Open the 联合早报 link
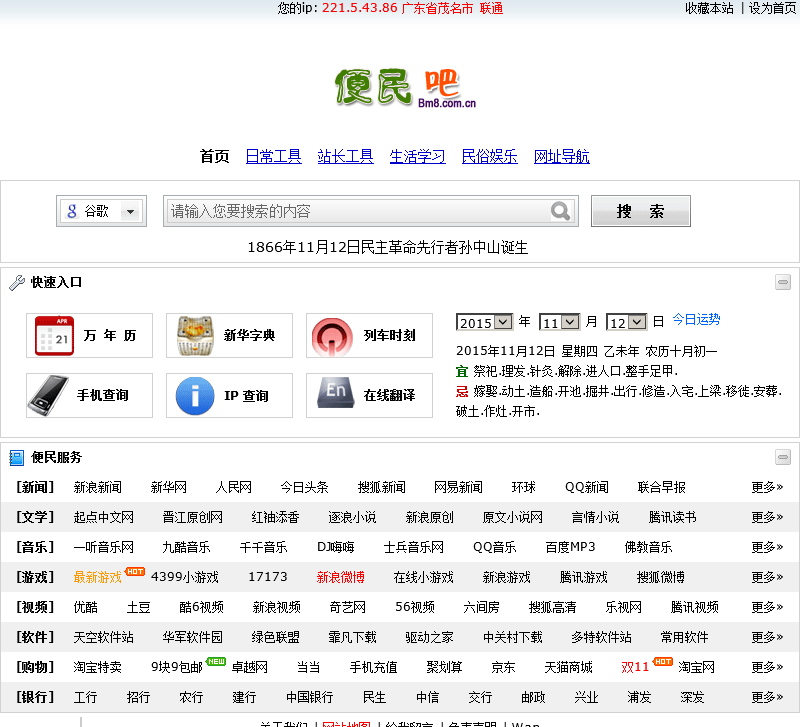Viewport: 800px width, 727px height. (x=662, y=487)
